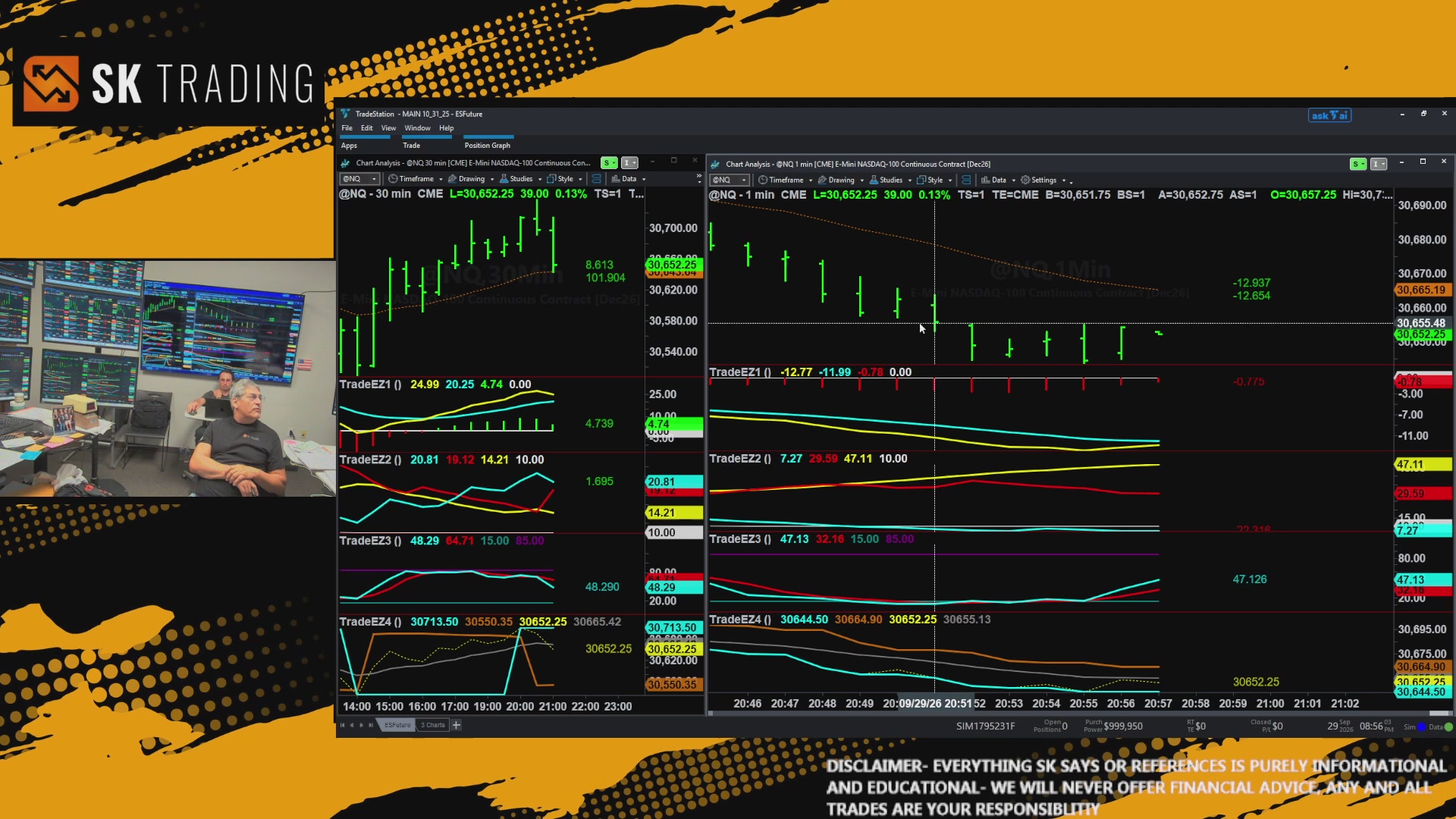Toggle gray I interval link in 1 min chart
The width and height of the screenshot is (1456, 819).
coord(1379,164)
